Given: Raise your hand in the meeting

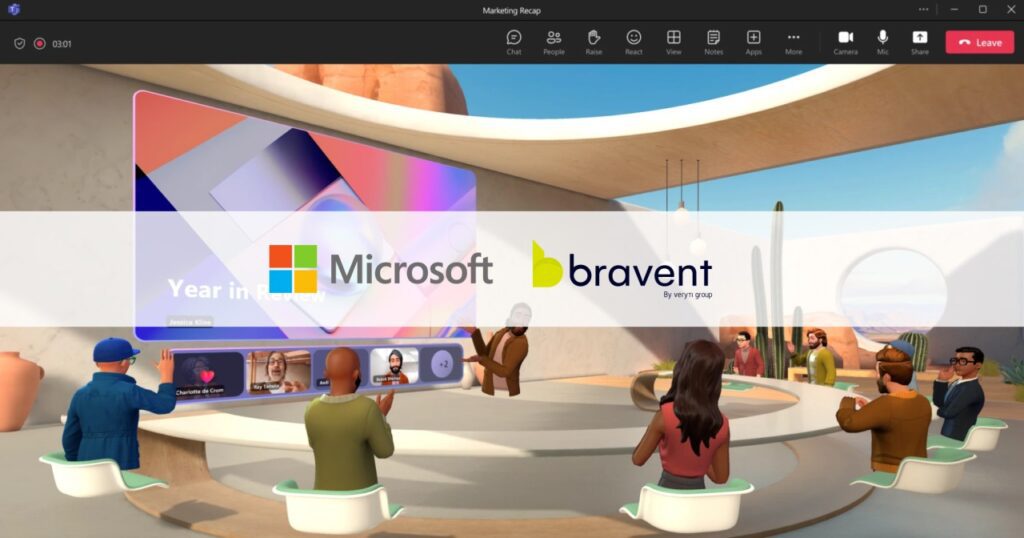Looking at the screenshot, I should point(594,42).
